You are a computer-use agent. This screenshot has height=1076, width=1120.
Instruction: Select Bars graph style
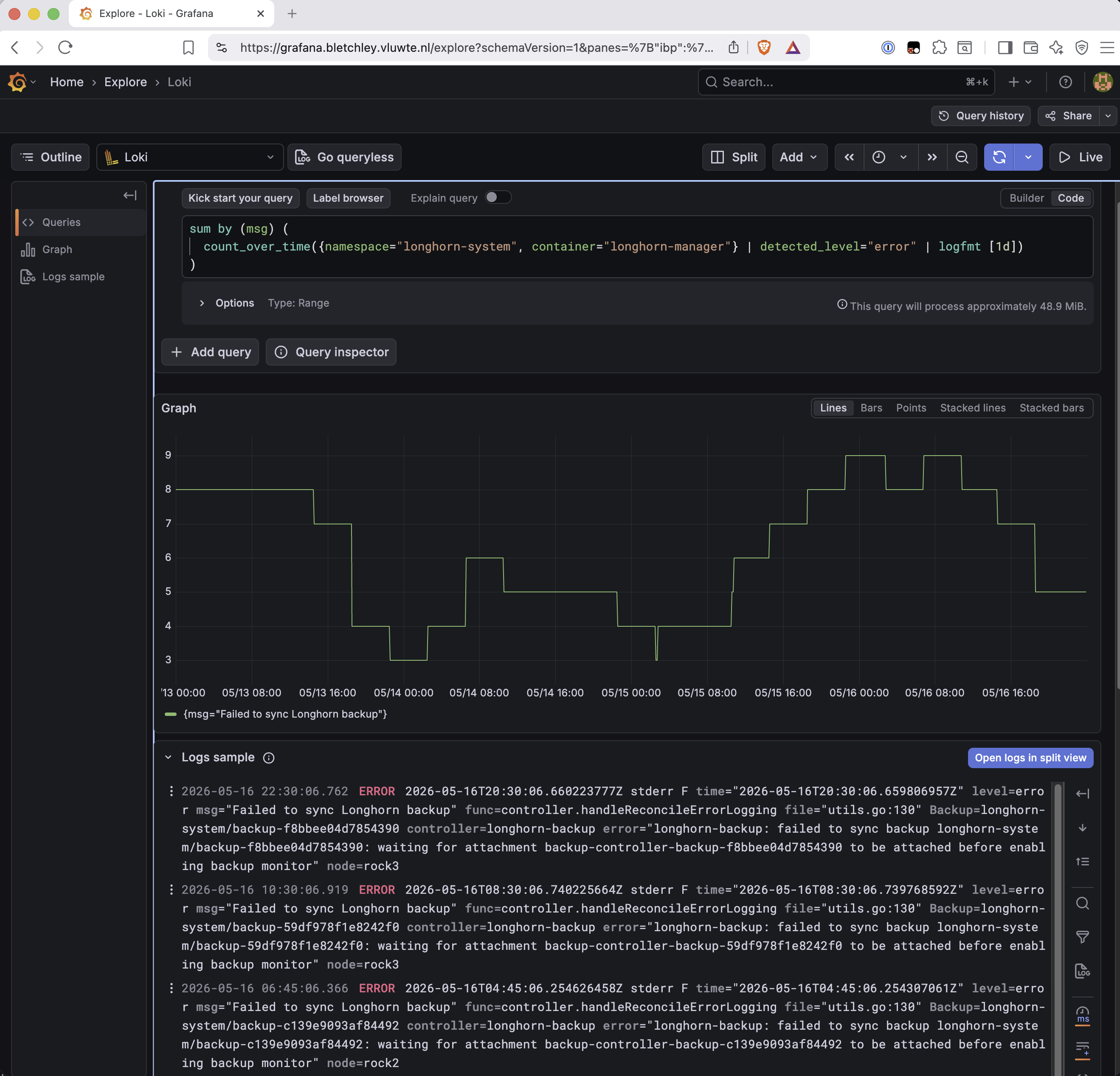(871, 408)
